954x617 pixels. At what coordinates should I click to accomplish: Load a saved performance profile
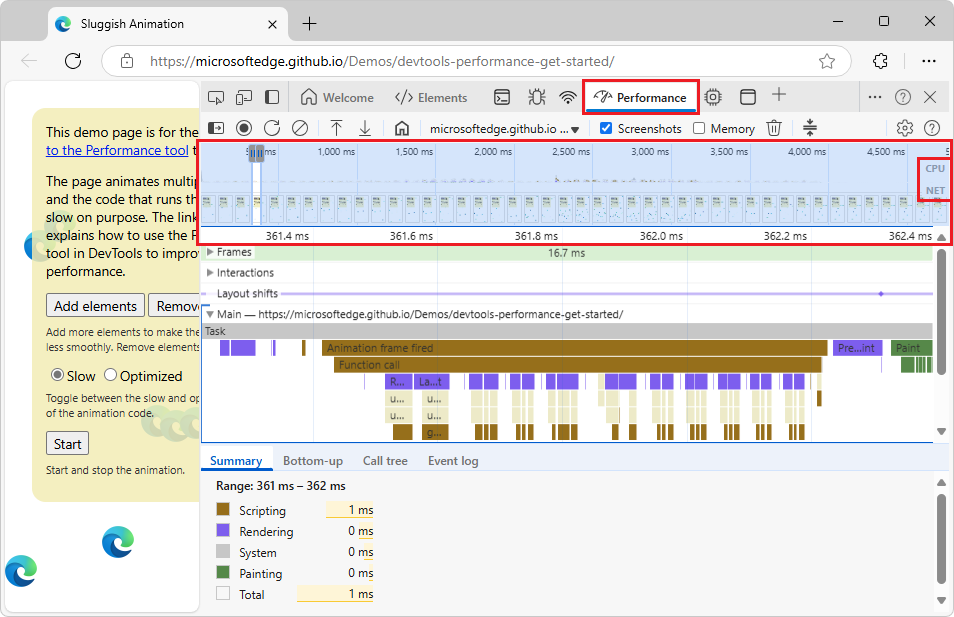337,128
